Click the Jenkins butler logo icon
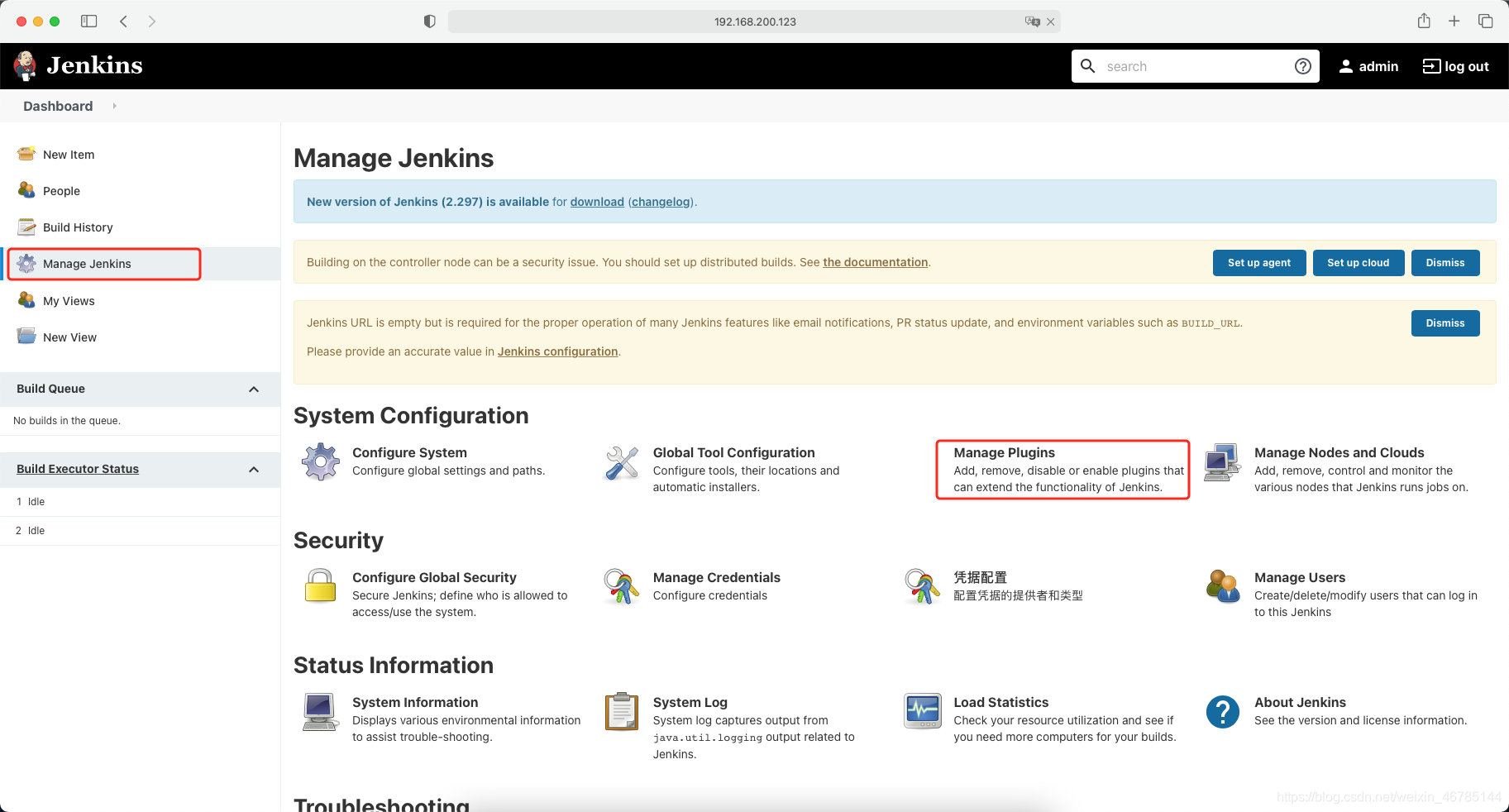 point(26,66)
